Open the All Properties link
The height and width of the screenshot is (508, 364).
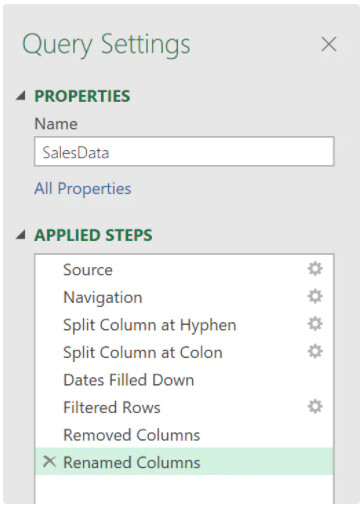pyautogui.click(x=83, y=189)
